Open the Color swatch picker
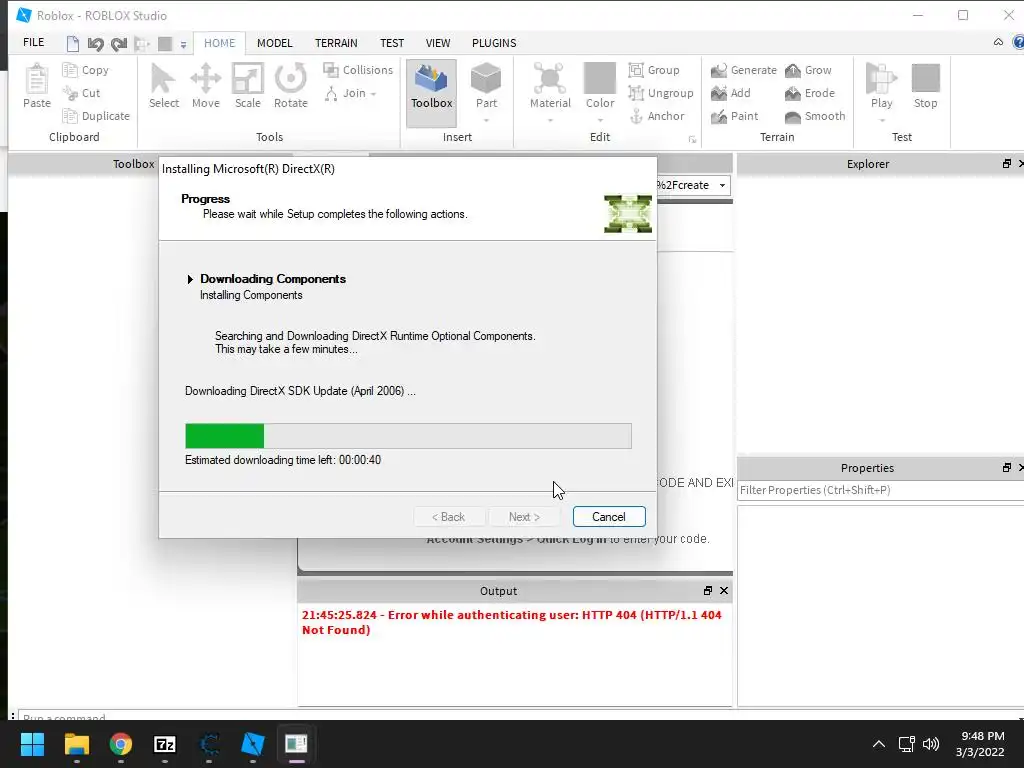 [x=600, y=86]
